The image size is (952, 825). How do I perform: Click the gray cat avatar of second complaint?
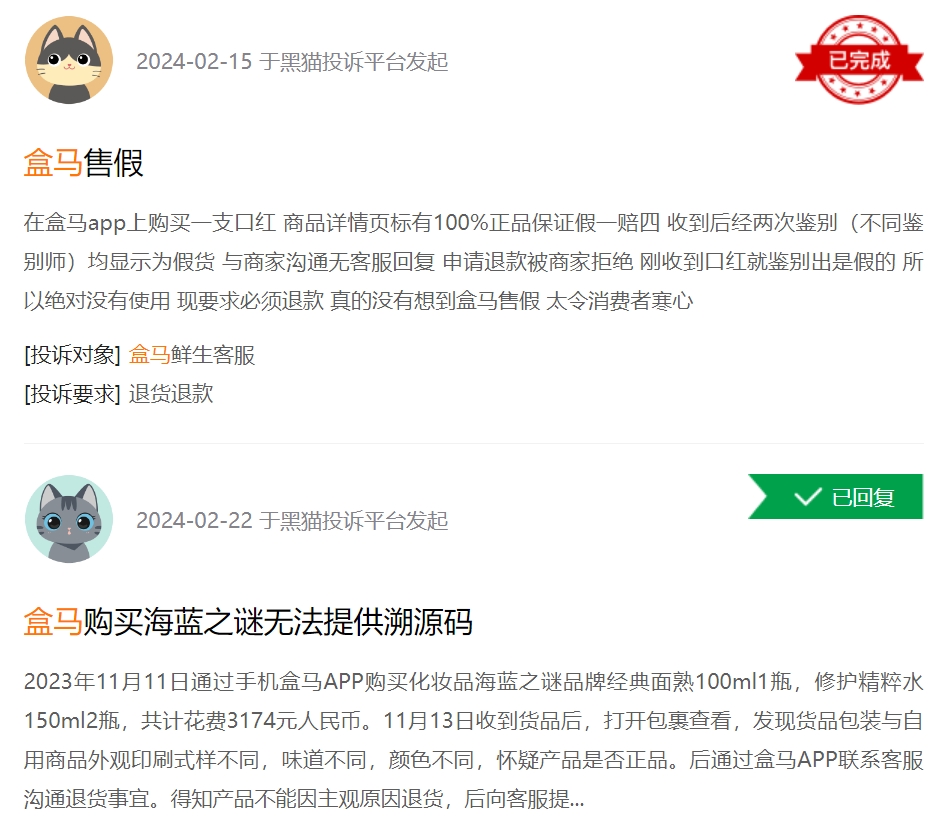point(69,519)
